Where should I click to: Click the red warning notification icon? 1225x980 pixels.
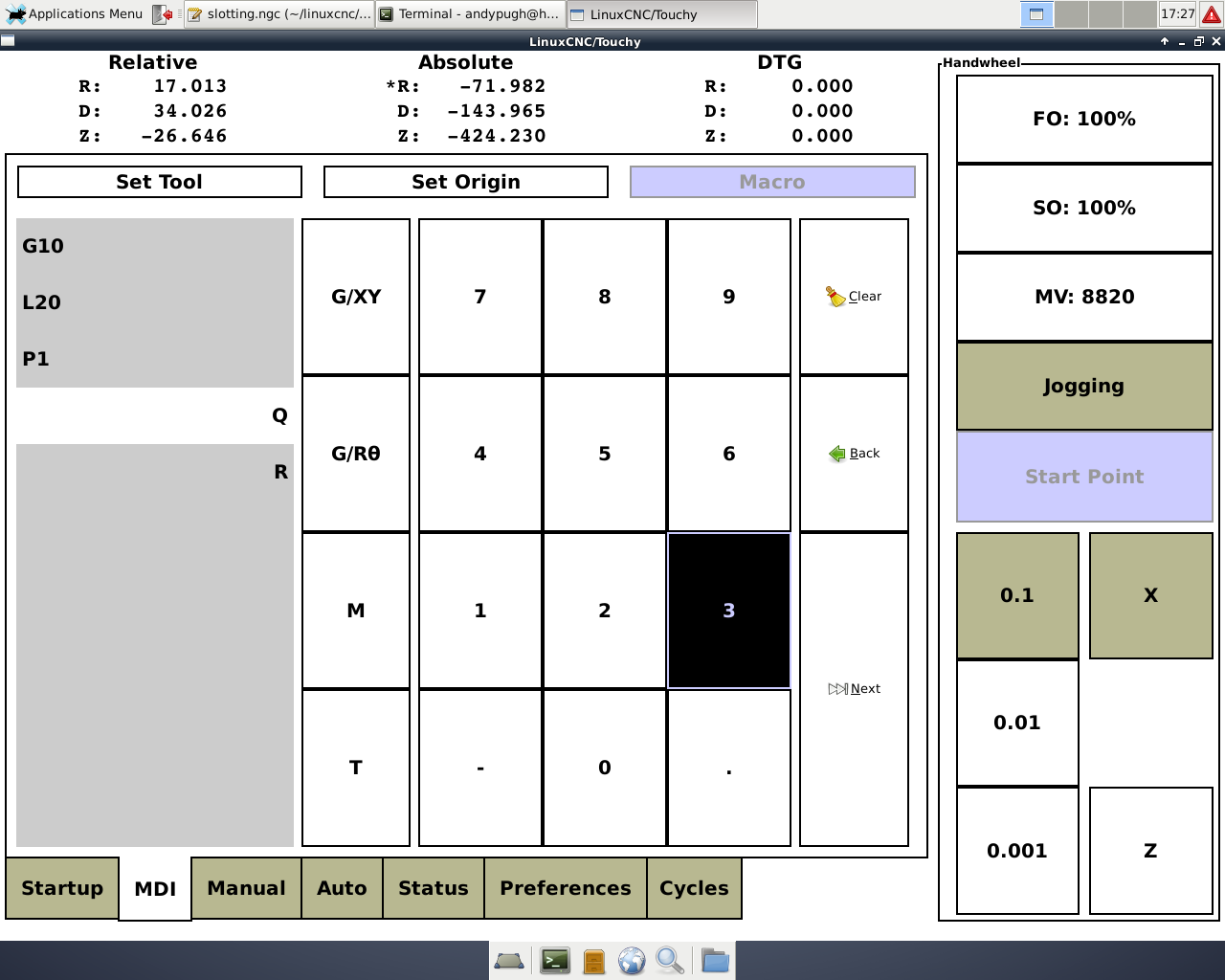click(x=1211, y=14)
